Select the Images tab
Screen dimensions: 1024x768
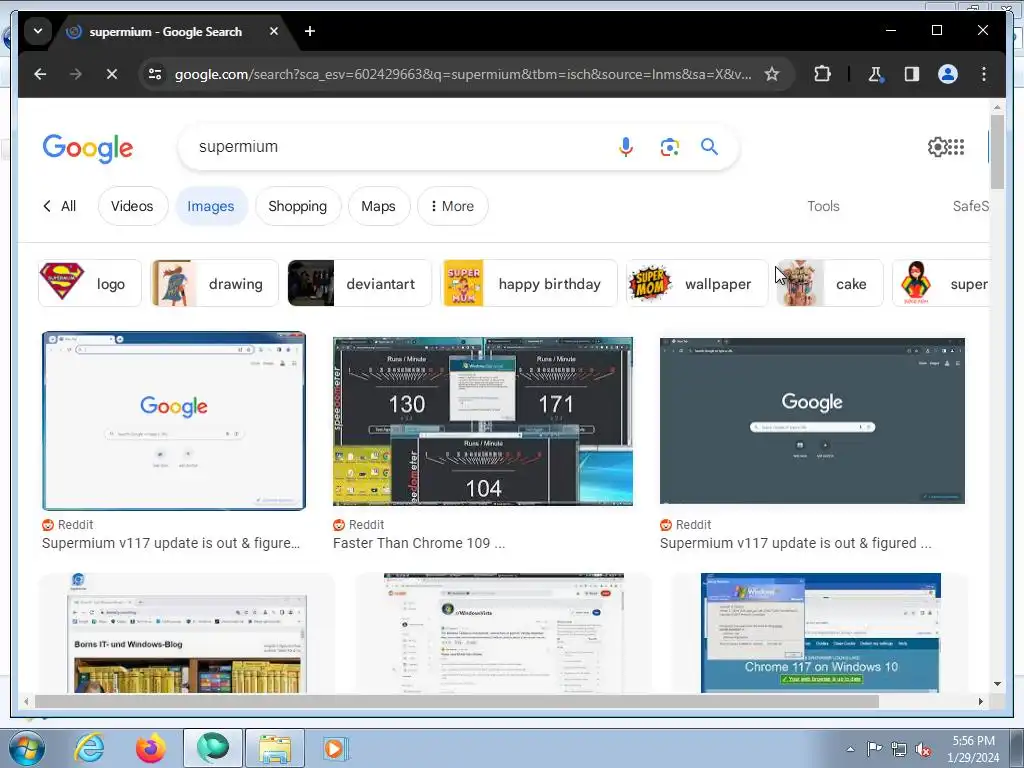211,206
